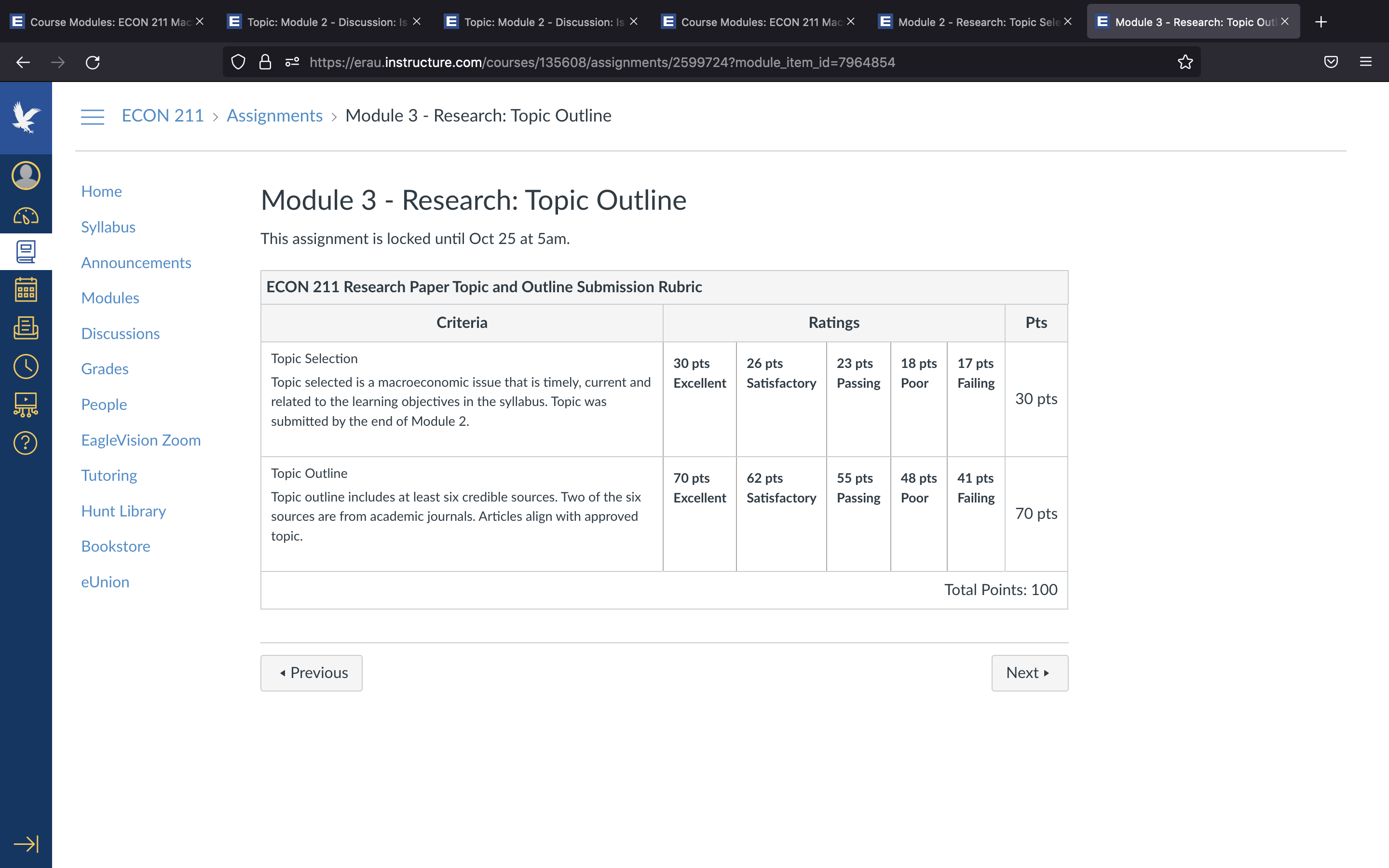Click the browser forward arrow
This screenshot has height=868, width=1389.
coord(58,62)
